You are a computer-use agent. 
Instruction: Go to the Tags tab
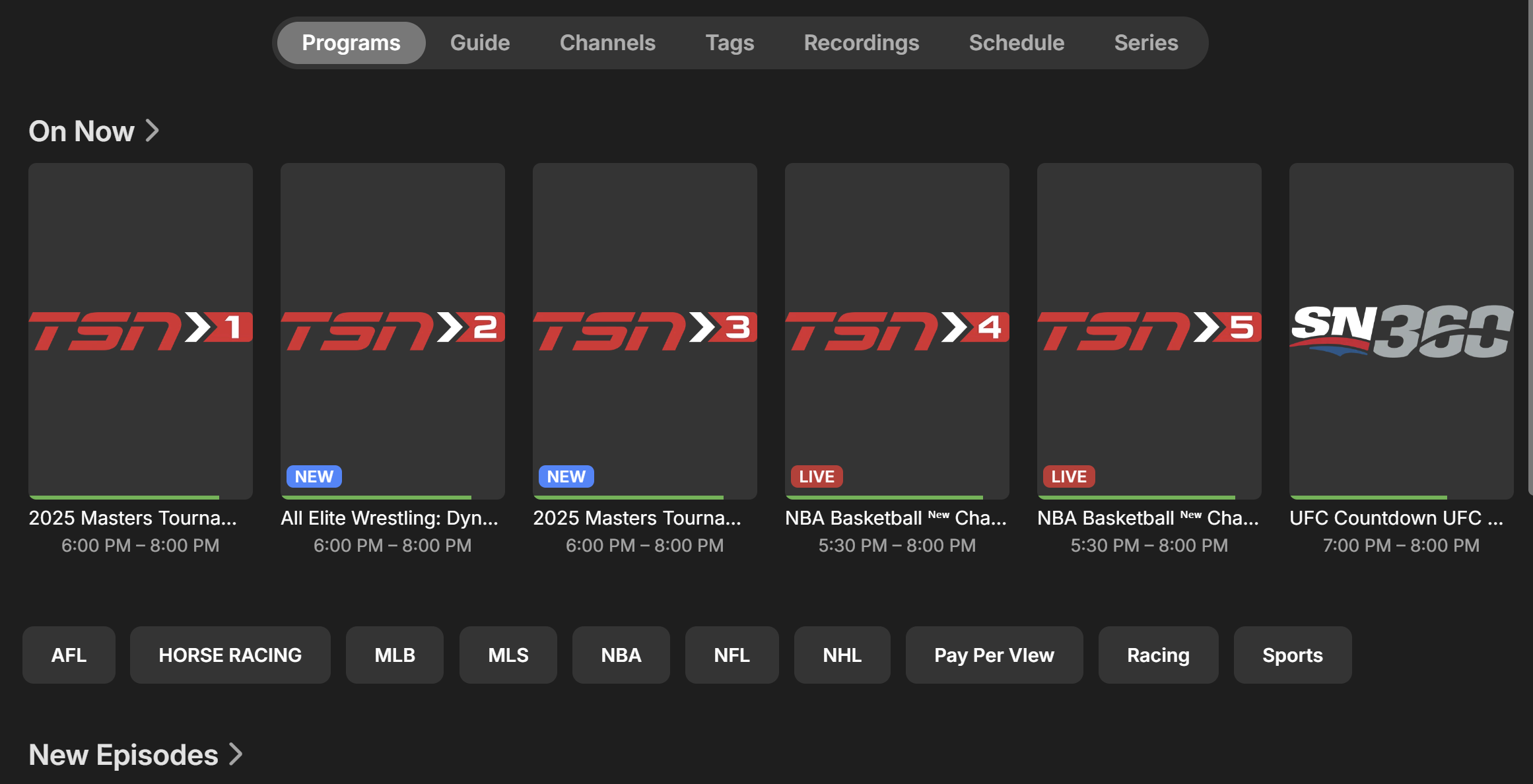[x=730, y=43]
